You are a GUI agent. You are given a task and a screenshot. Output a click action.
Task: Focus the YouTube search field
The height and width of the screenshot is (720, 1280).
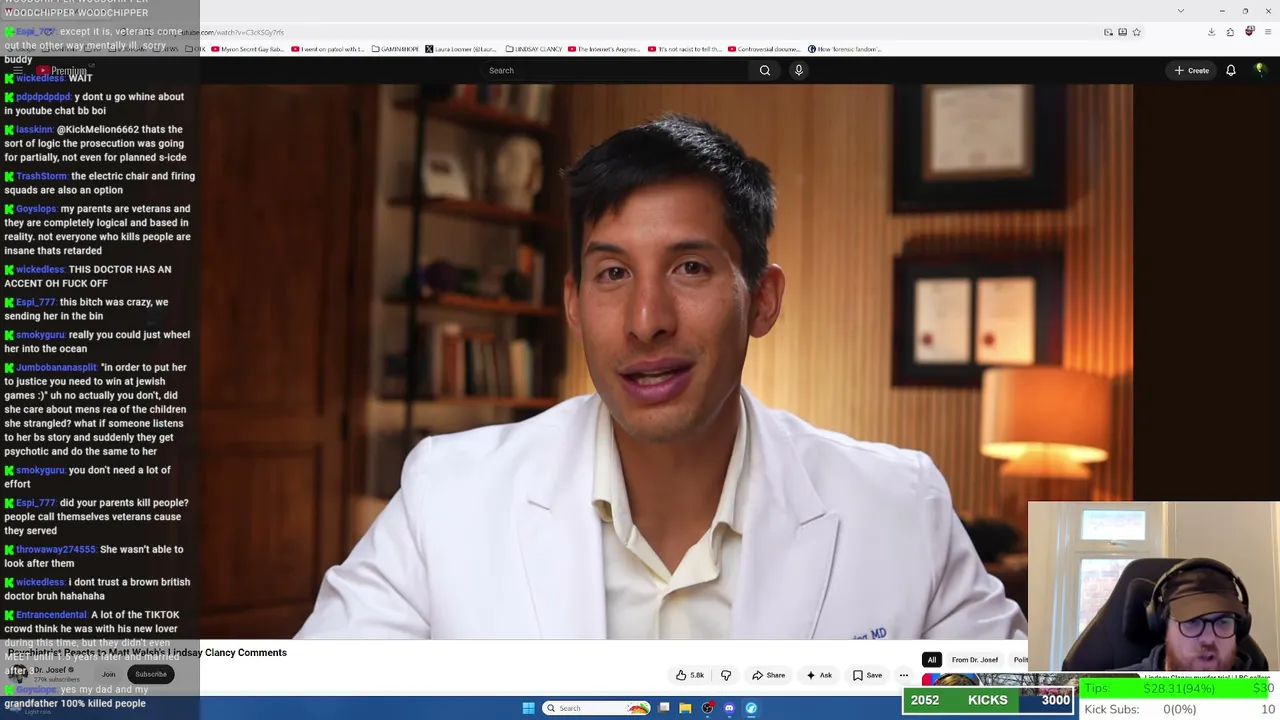tap(615, 70)
